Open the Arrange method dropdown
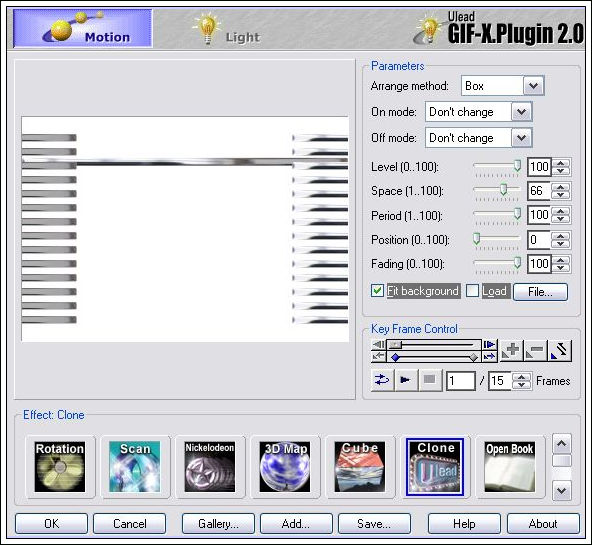592x545 pixels. pos(533,86)
